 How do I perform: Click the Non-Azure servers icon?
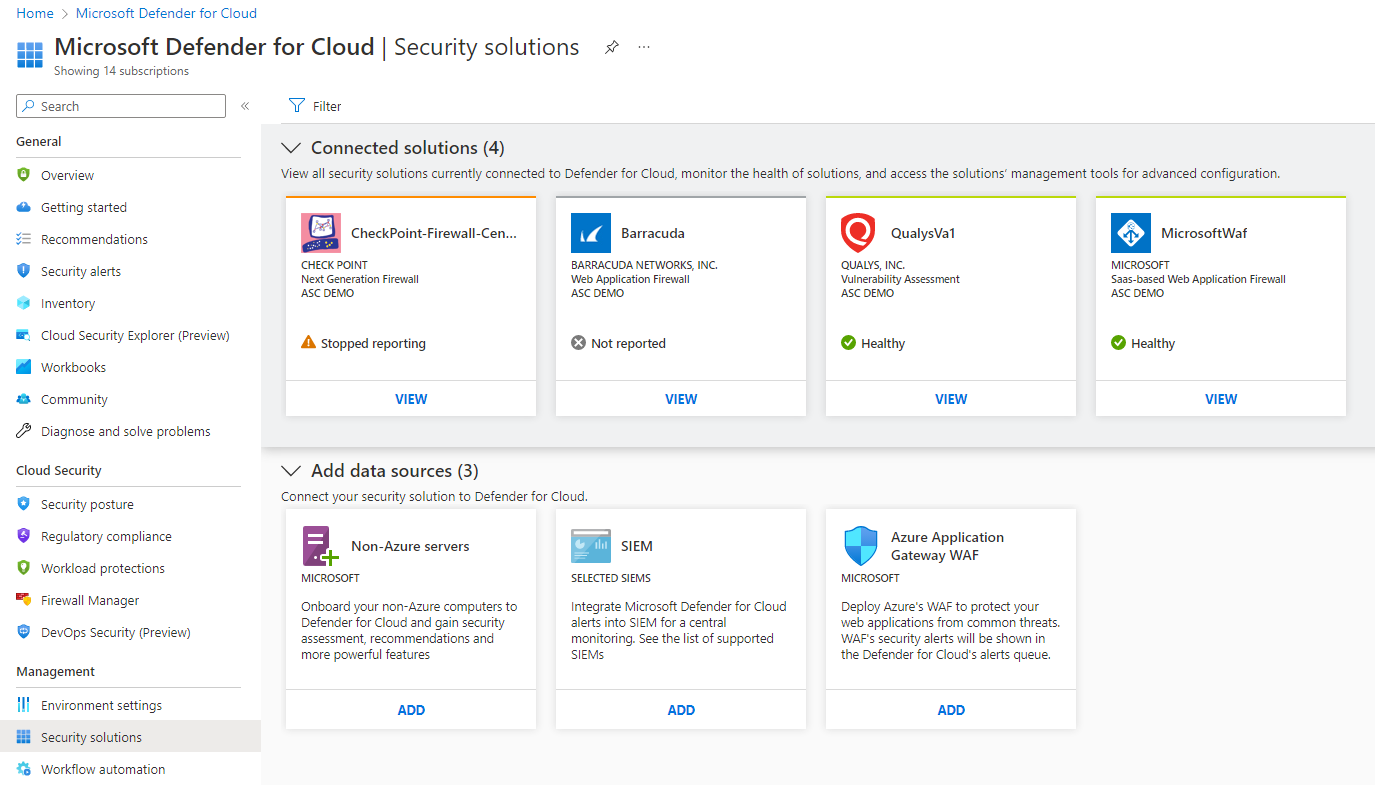tap(321, 546)
